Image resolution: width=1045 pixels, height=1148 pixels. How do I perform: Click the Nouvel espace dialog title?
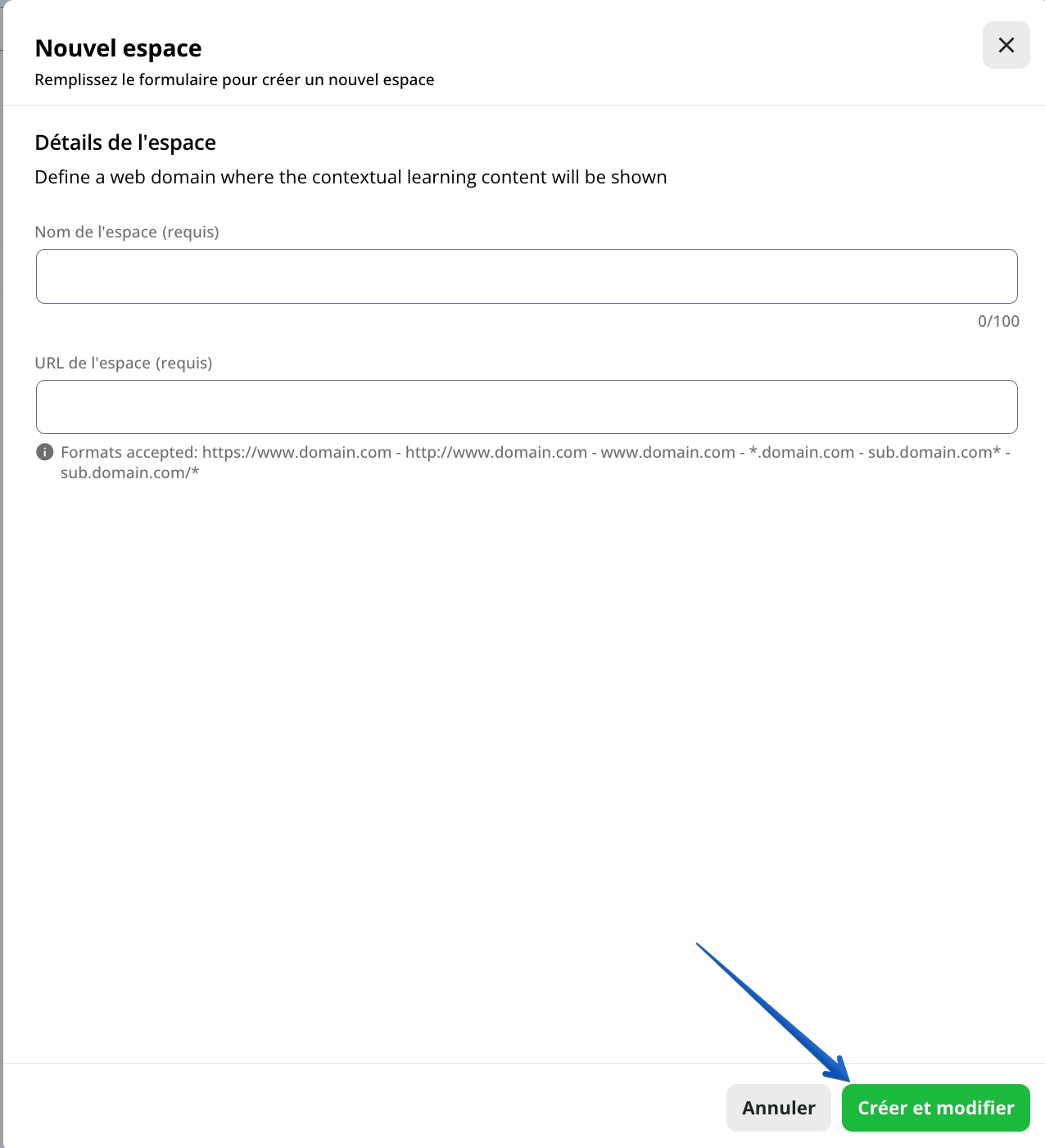click(x=118, y=48)
